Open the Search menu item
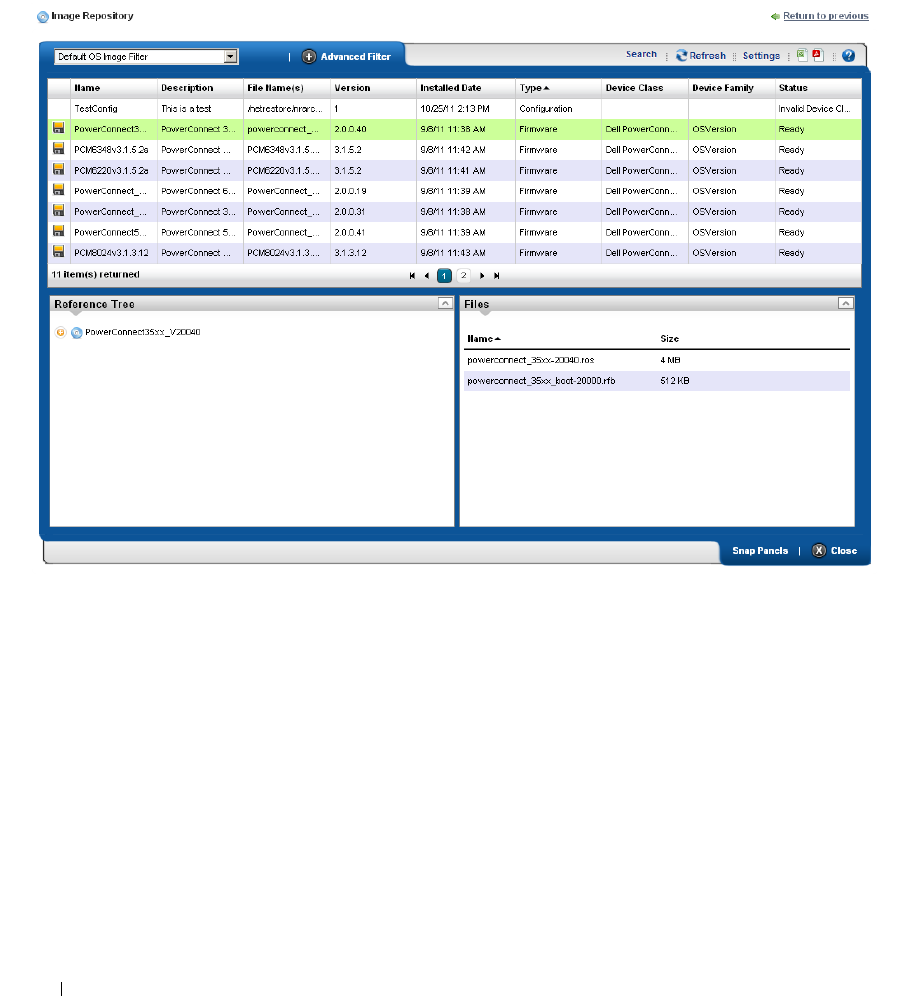This screenshot has height=996, width=900. [x=641, y=55]
